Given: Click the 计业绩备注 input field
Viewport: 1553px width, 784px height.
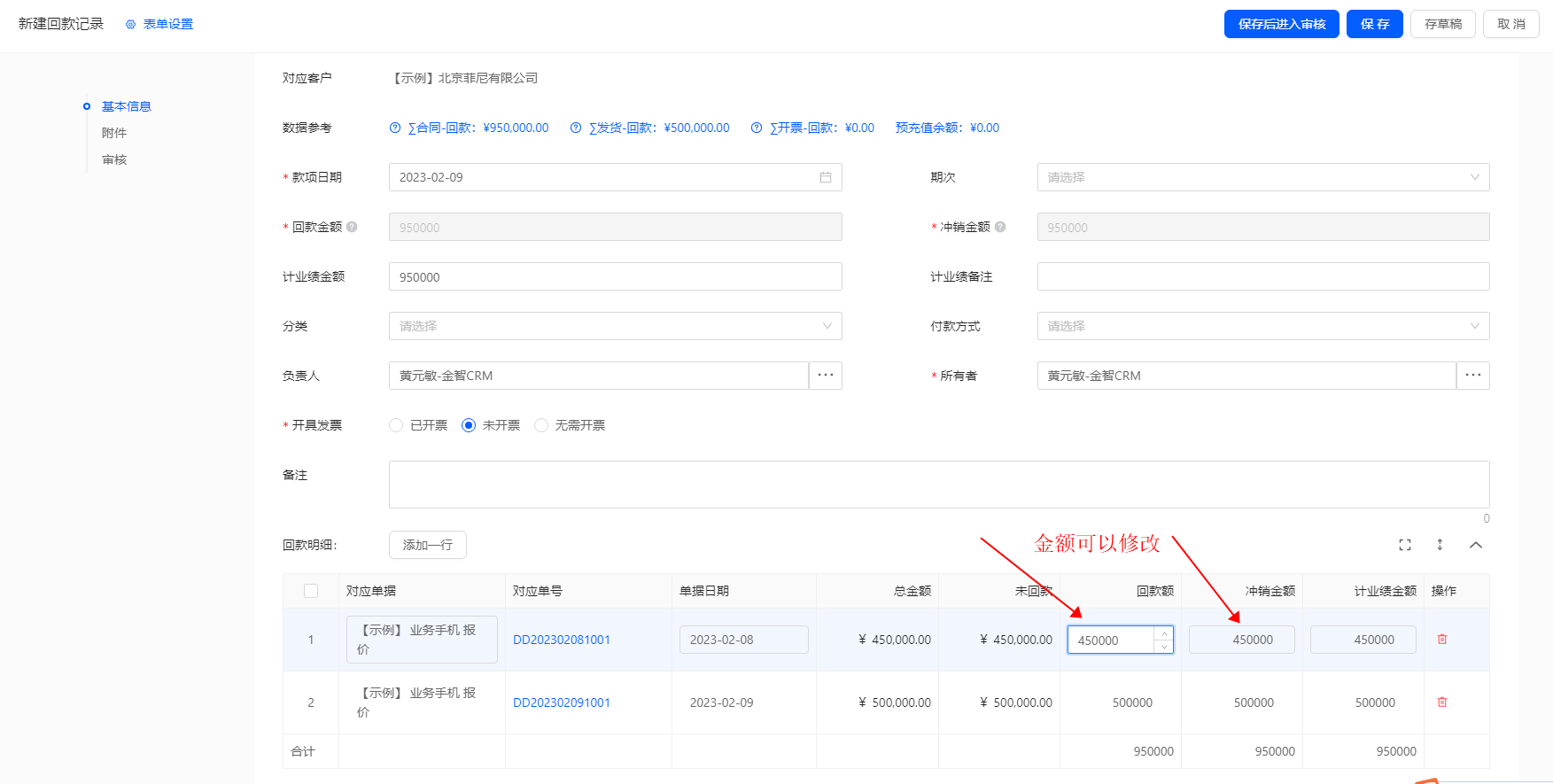Looking at the screenshot, I should pos(1262,276).
